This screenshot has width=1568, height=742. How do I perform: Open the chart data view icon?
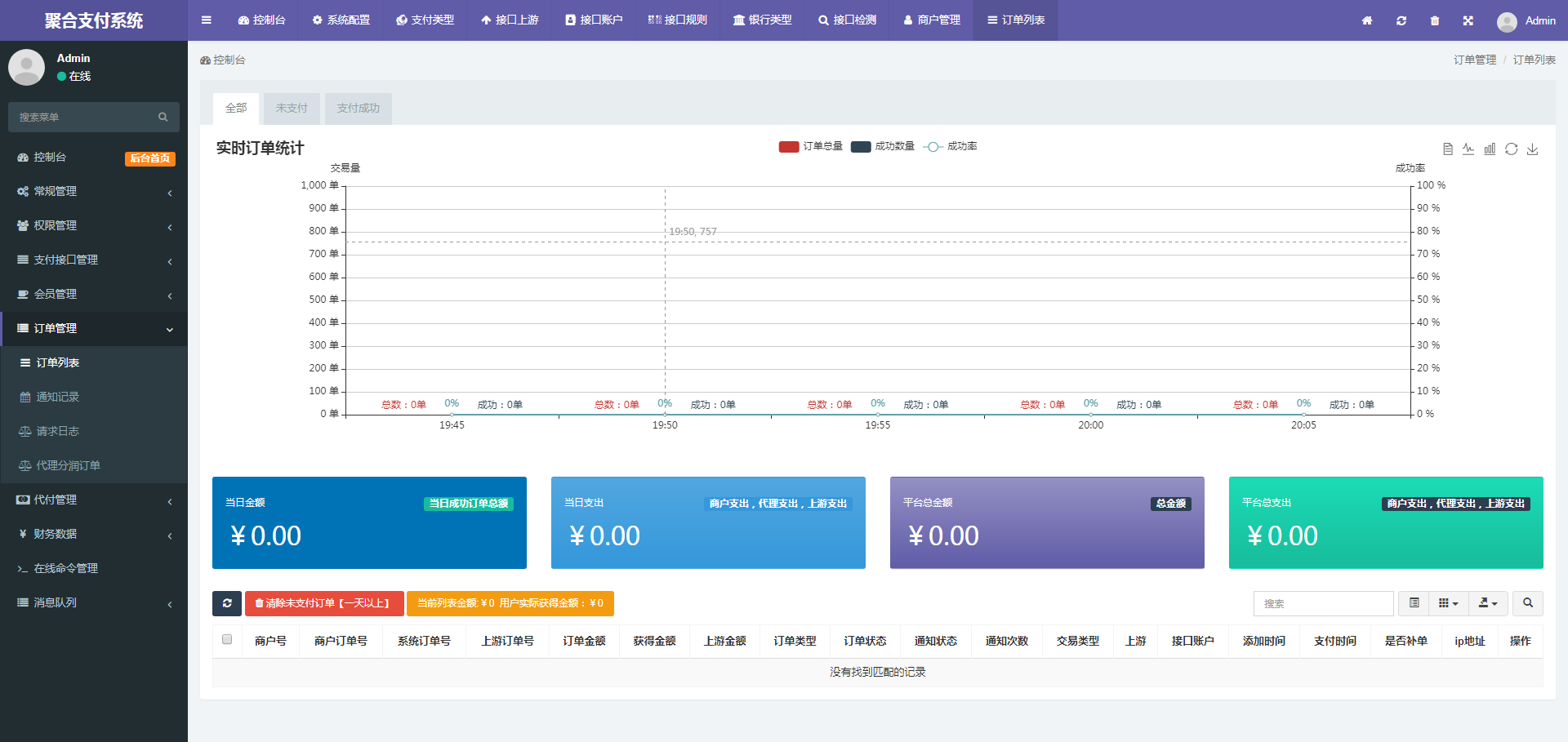point(1447,149)
